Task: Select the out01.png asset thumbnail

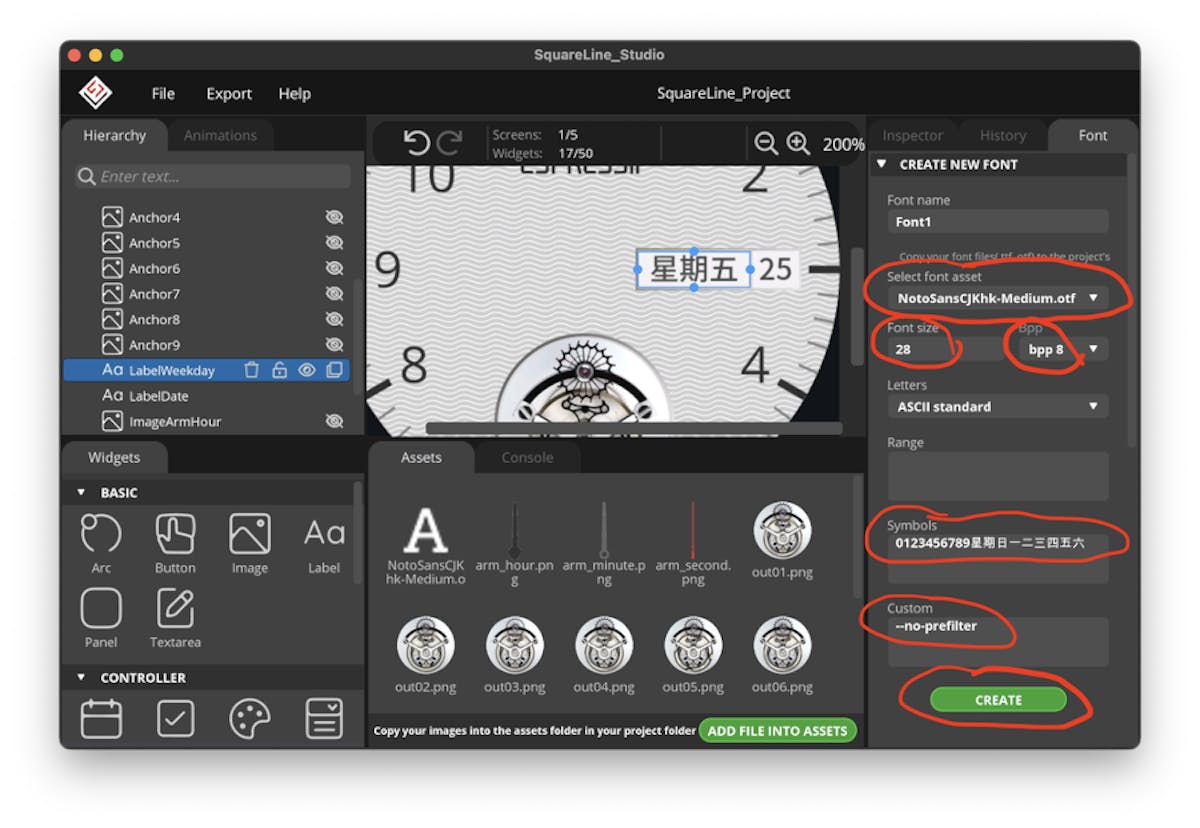Action: tap(782, 530)
